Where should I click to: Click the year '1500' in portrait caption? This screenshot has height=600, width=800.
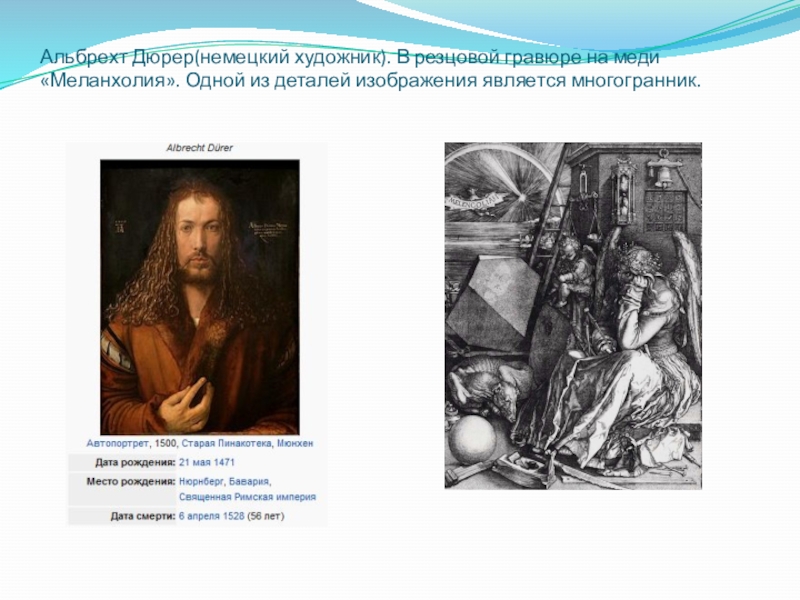click(x=165, y=443)
